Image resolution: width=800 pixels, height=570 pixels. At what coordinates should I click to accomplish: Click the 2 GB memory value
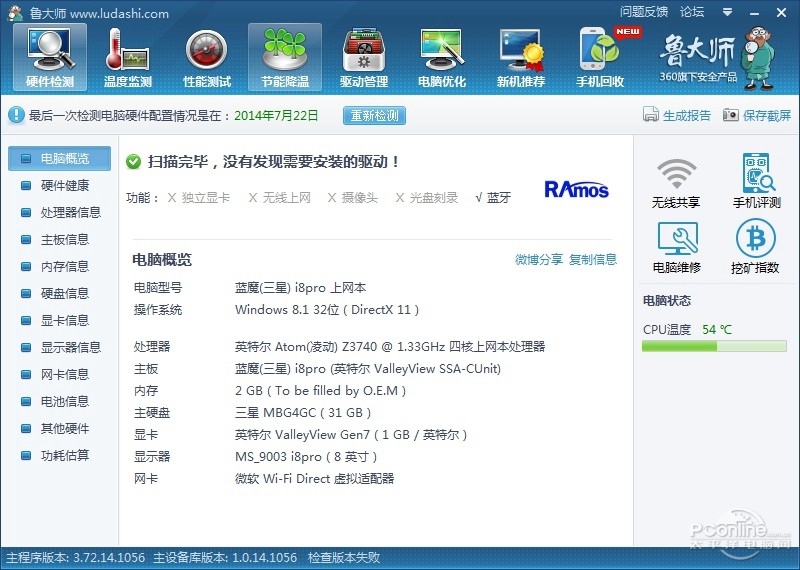coord(320,391)
